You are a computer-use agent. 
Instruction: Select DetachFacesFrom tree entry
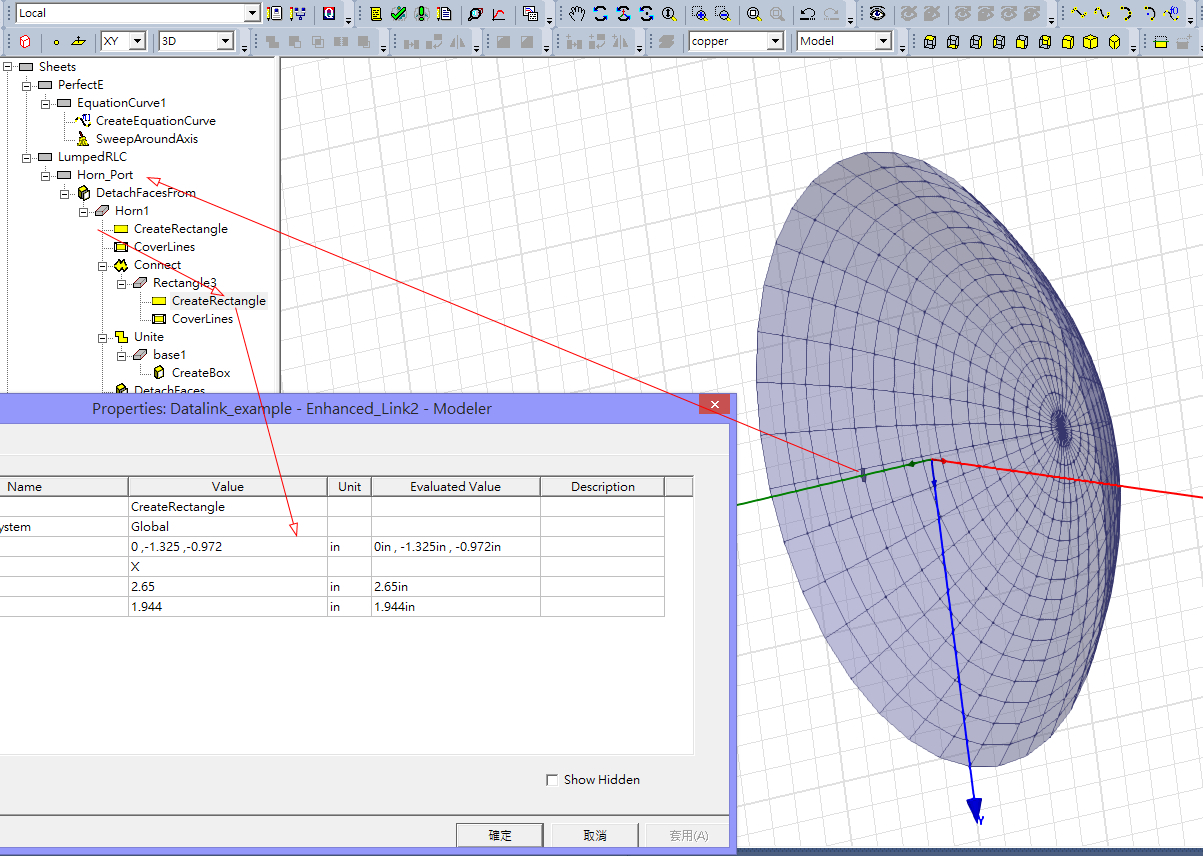146,193
